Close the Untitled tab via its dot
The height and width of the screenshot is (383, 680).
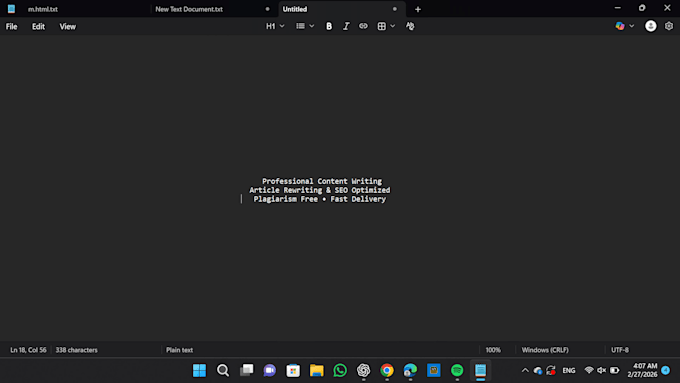coord(395,9)
